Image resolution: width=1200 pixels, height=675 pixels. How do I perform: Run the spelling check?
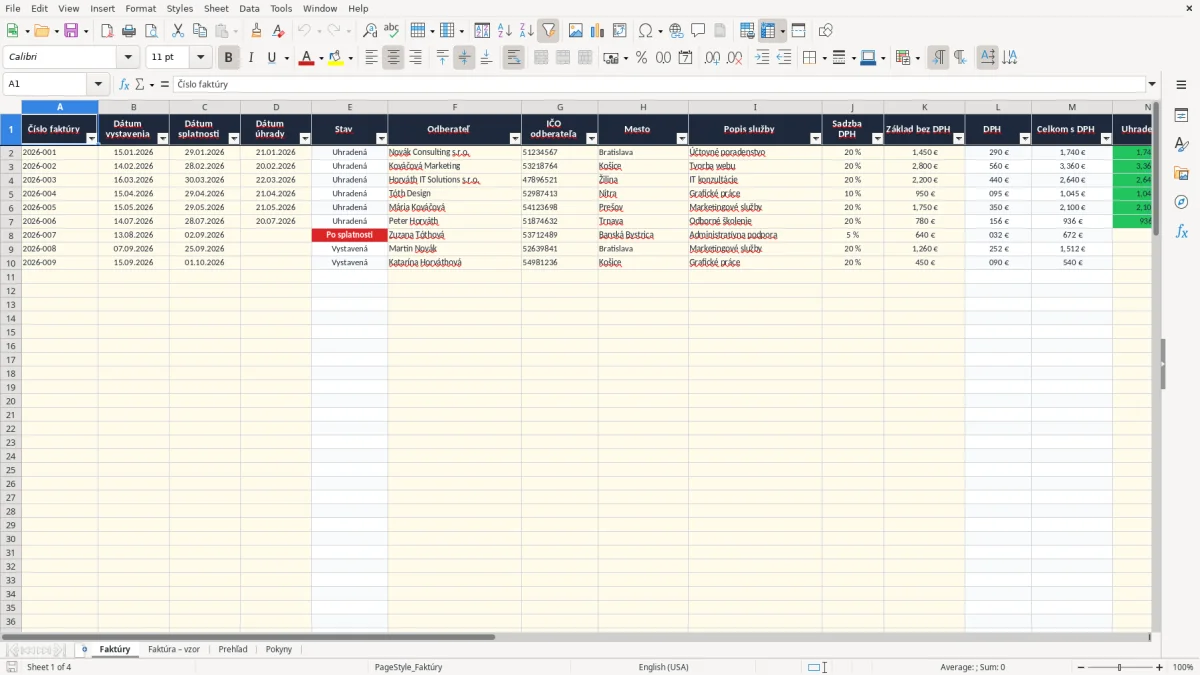tap(391, 31)
